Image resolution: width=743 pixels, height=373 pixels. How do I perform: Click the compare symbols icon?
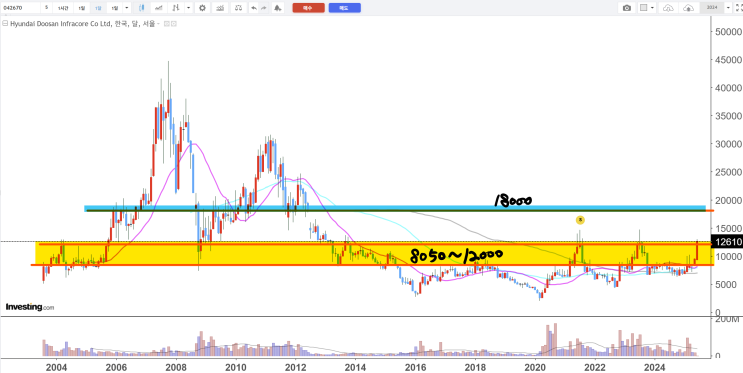(220, 8)
